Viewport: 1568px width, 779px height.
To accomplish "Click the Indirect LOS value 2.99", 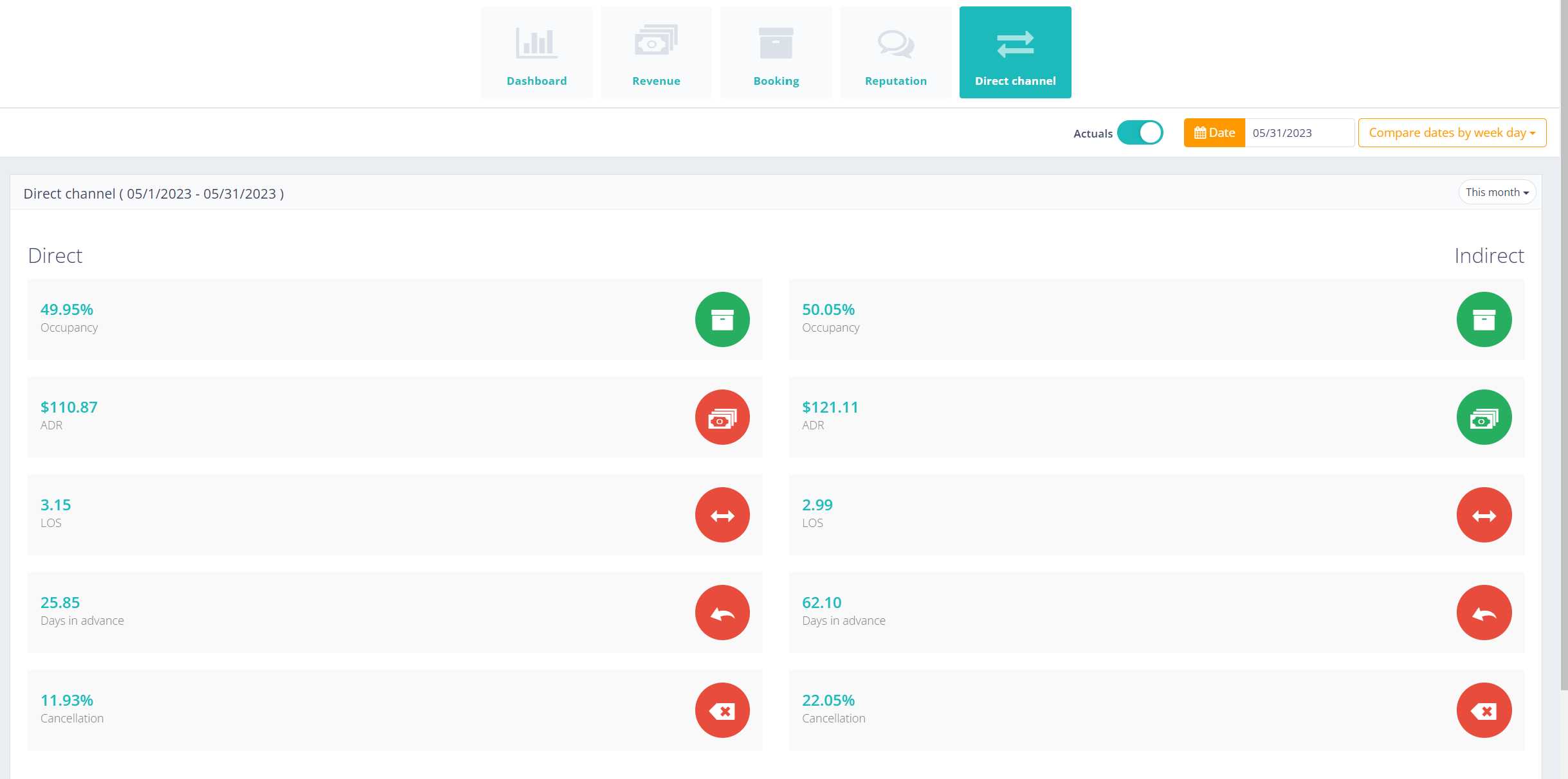I will point(817,505).
